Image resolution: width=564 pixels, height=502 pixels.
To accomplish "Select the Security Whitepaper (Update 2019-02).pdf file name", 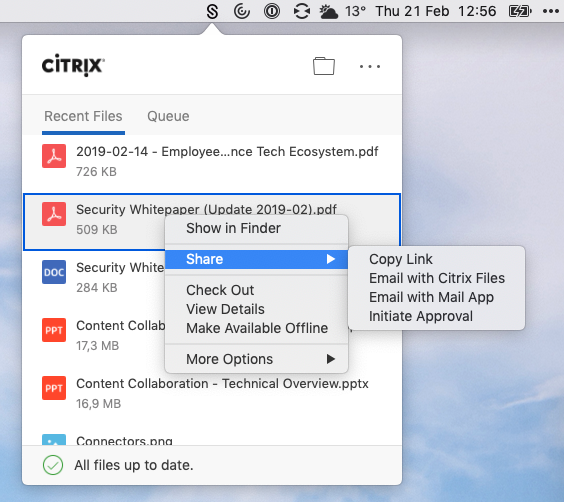I will coord(206,209).
